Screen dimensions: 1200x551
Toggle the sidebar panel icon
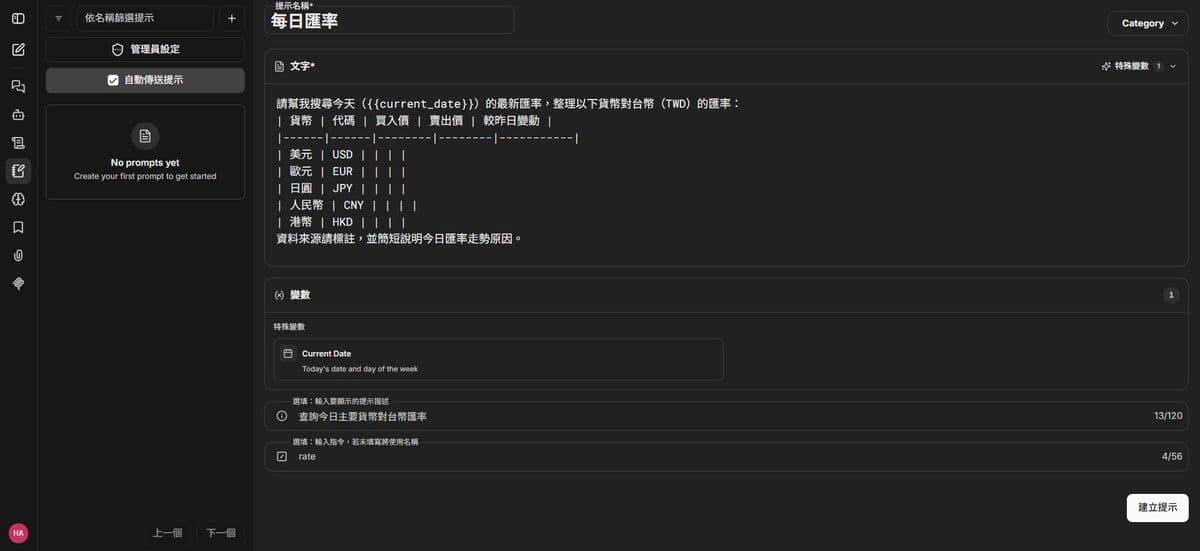coord(18,18)
